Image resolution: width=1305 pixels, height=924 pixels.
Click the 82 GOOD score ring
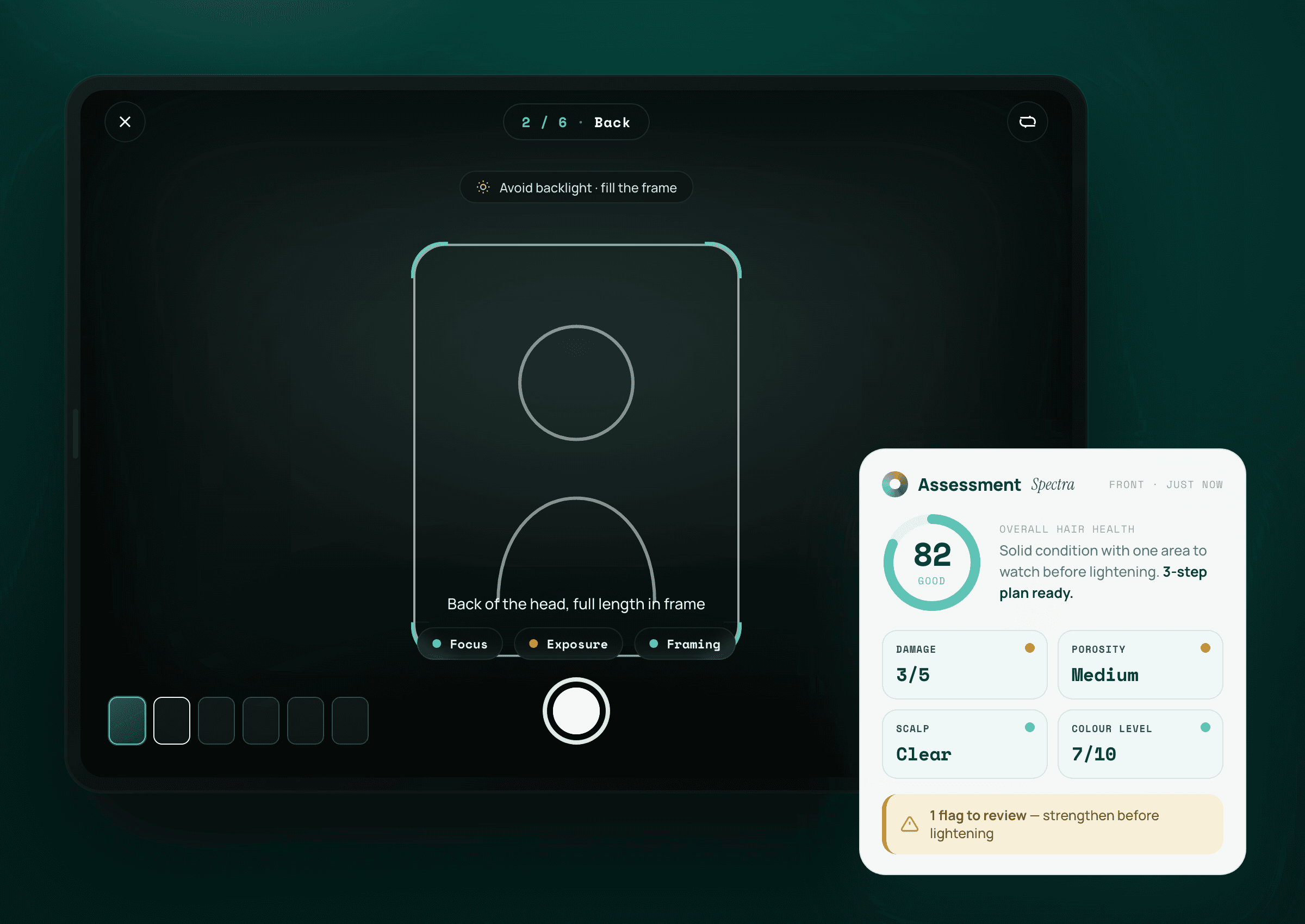[931, 562]
